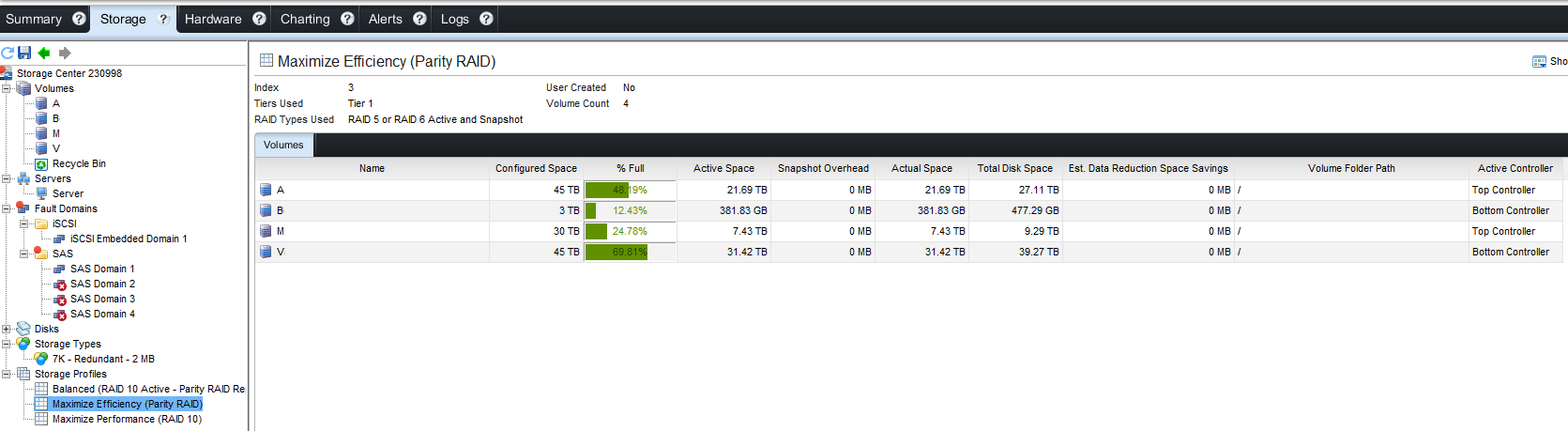Screen dimensions: 1568x431
Task: Go back with the green left arrow
Action: (x=44, y=54)
